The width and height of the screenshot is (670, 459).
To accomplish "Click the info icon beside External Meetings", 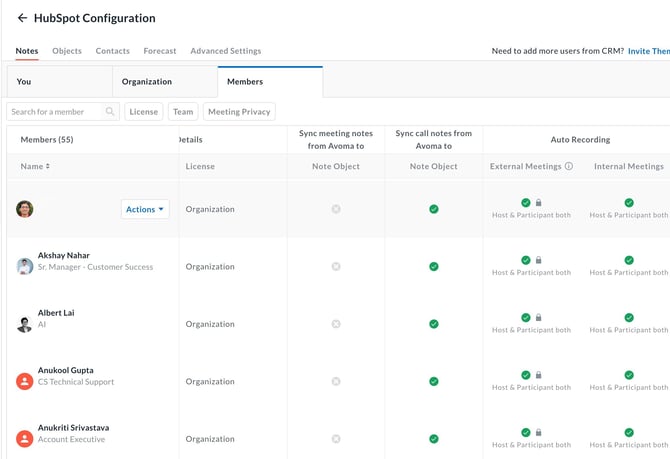I will click(569, 166).
